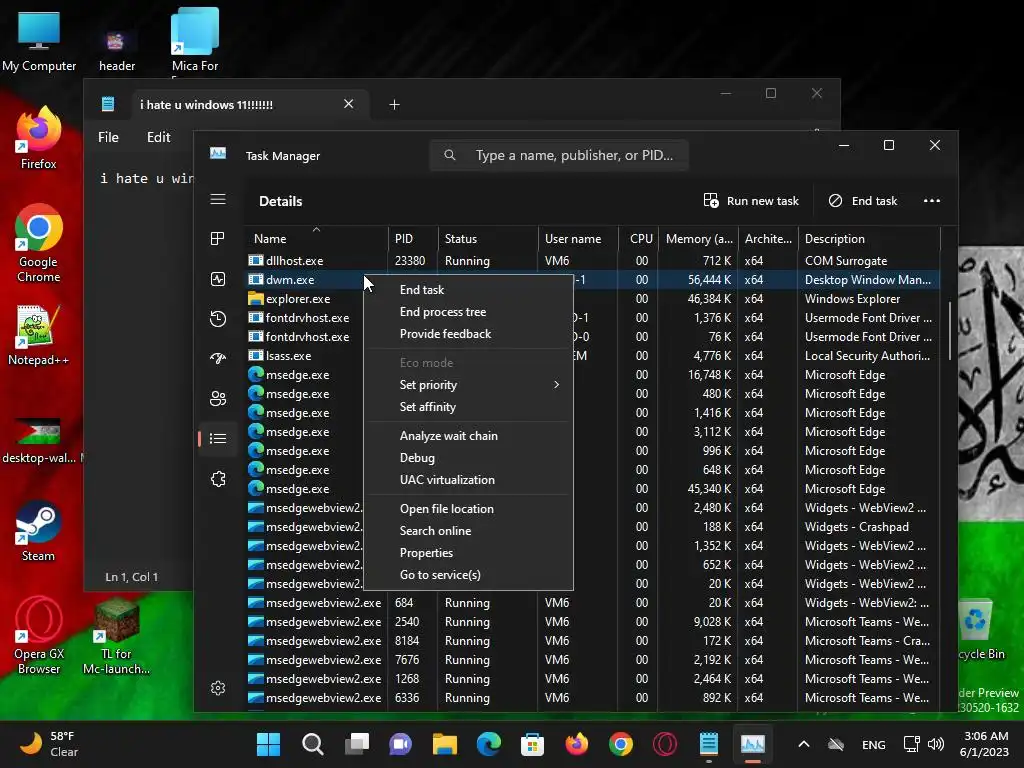Sort by PID column header
1024x768 pixels.
(413, 238)
